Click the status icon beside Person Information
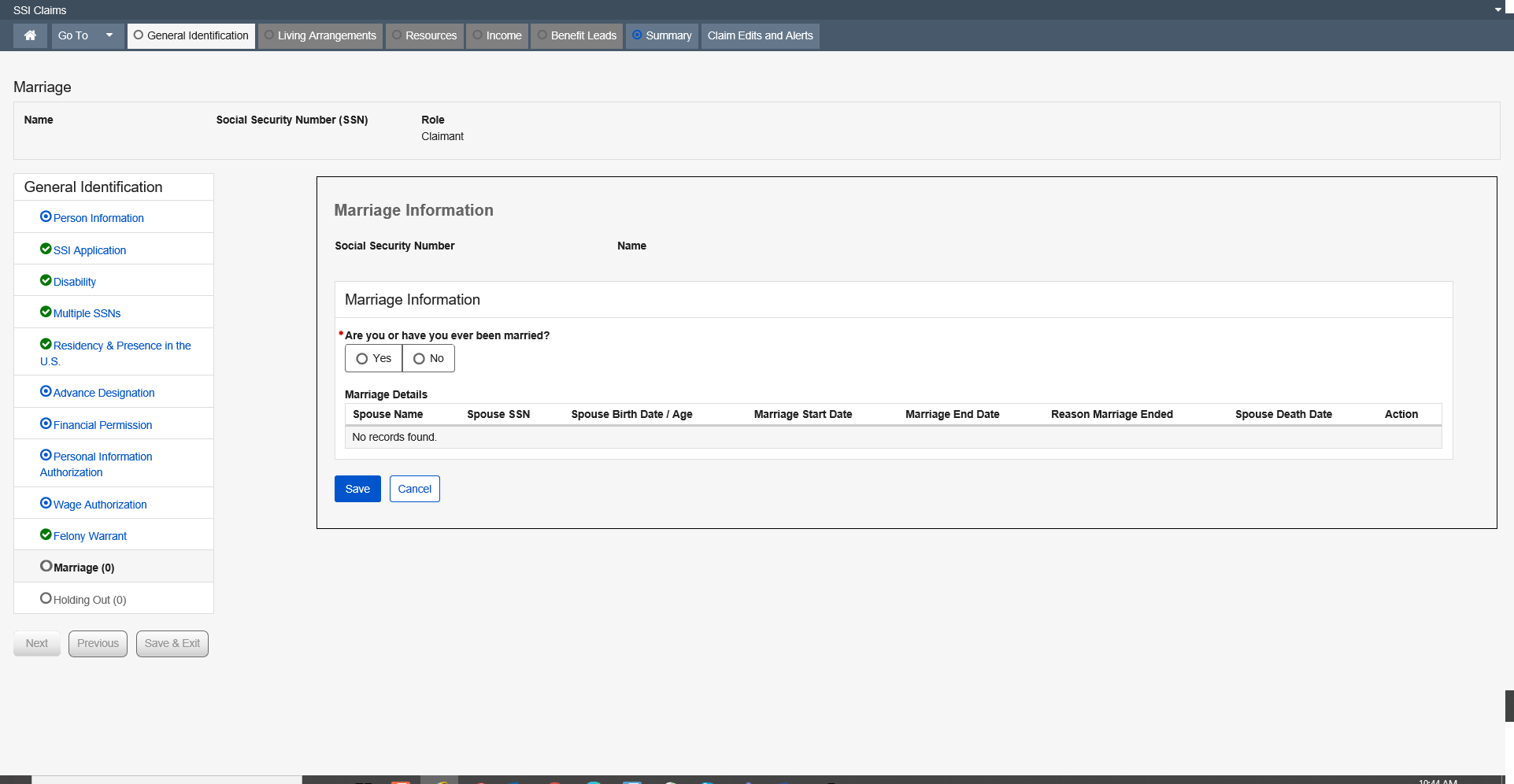 46,216
